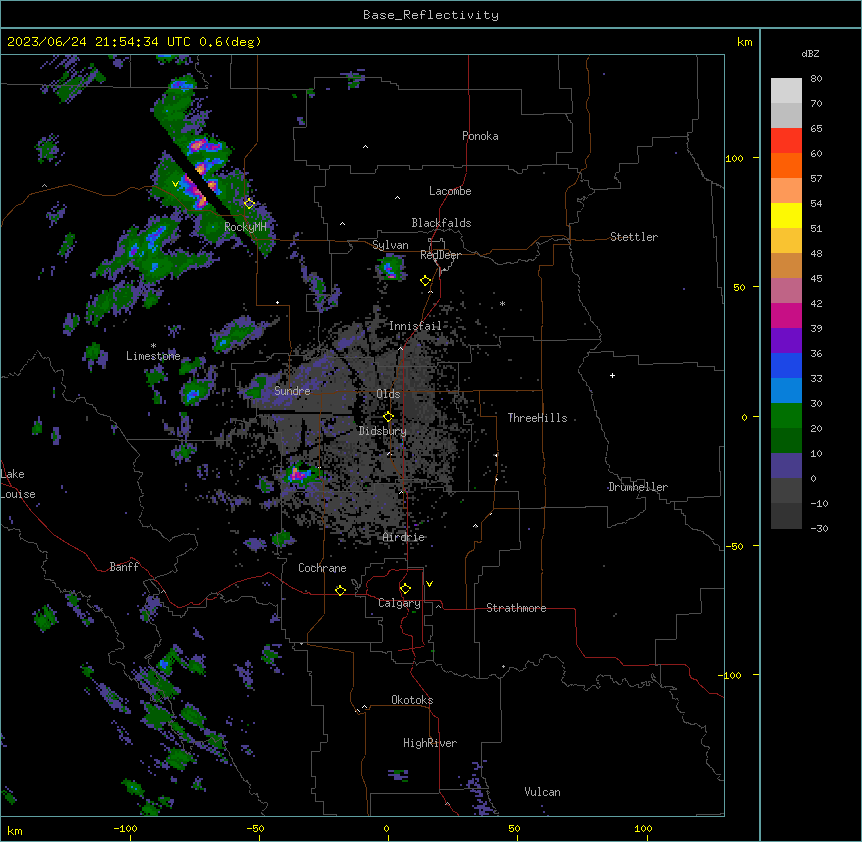This screenshot has width=862, height=842.
Task: Click the Banff town label
Action: tap(124, 567)
